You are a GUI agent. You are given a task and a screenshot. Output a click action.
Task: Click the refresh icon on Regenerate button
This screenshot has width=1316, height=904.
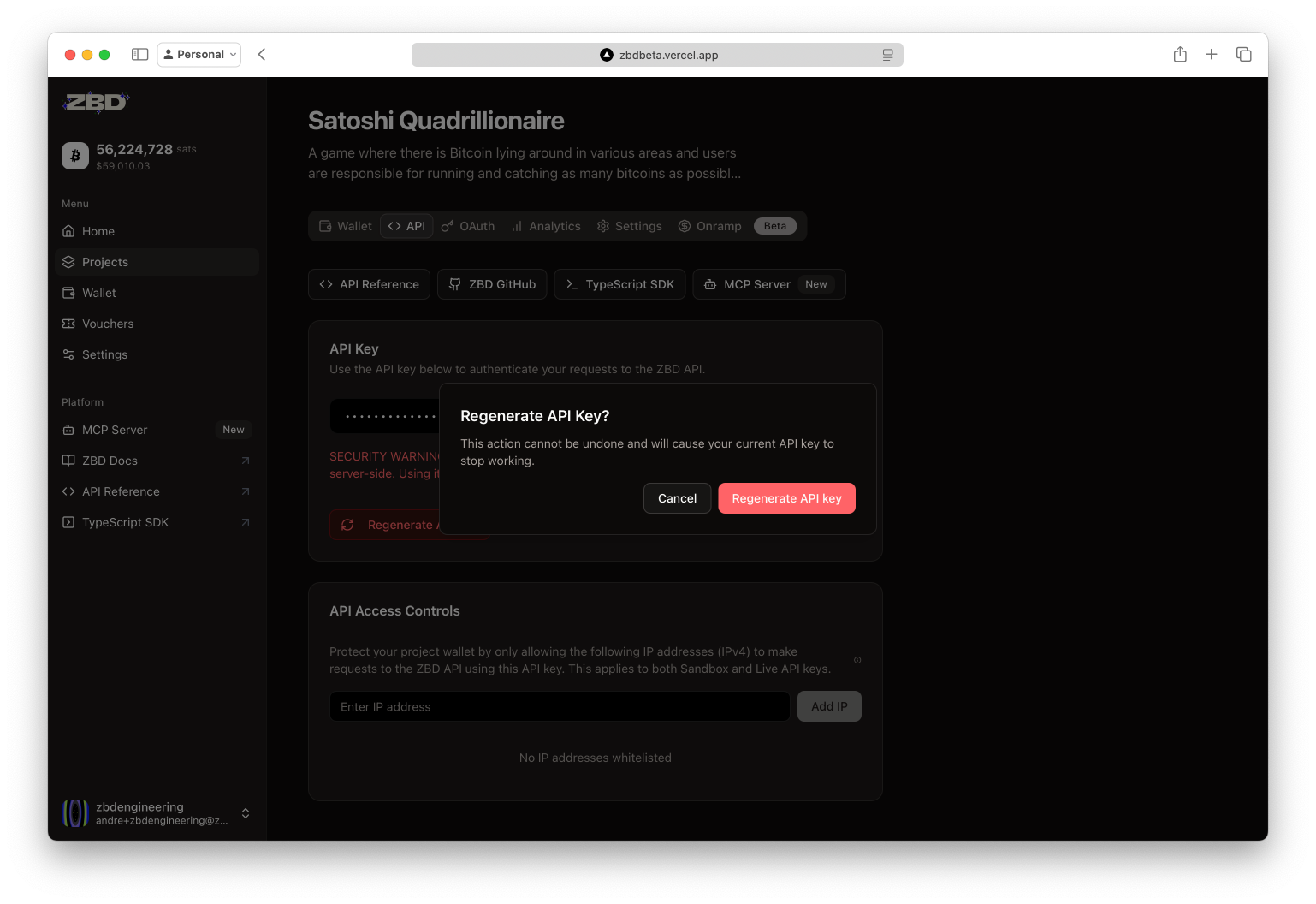(347, 524)
